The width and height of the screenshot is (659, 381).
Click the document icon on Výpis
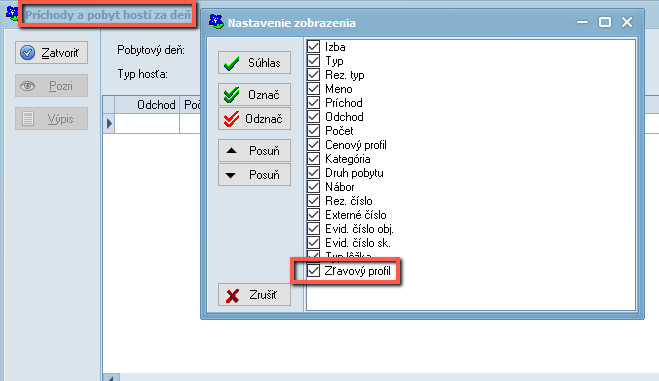pos(28,119)
